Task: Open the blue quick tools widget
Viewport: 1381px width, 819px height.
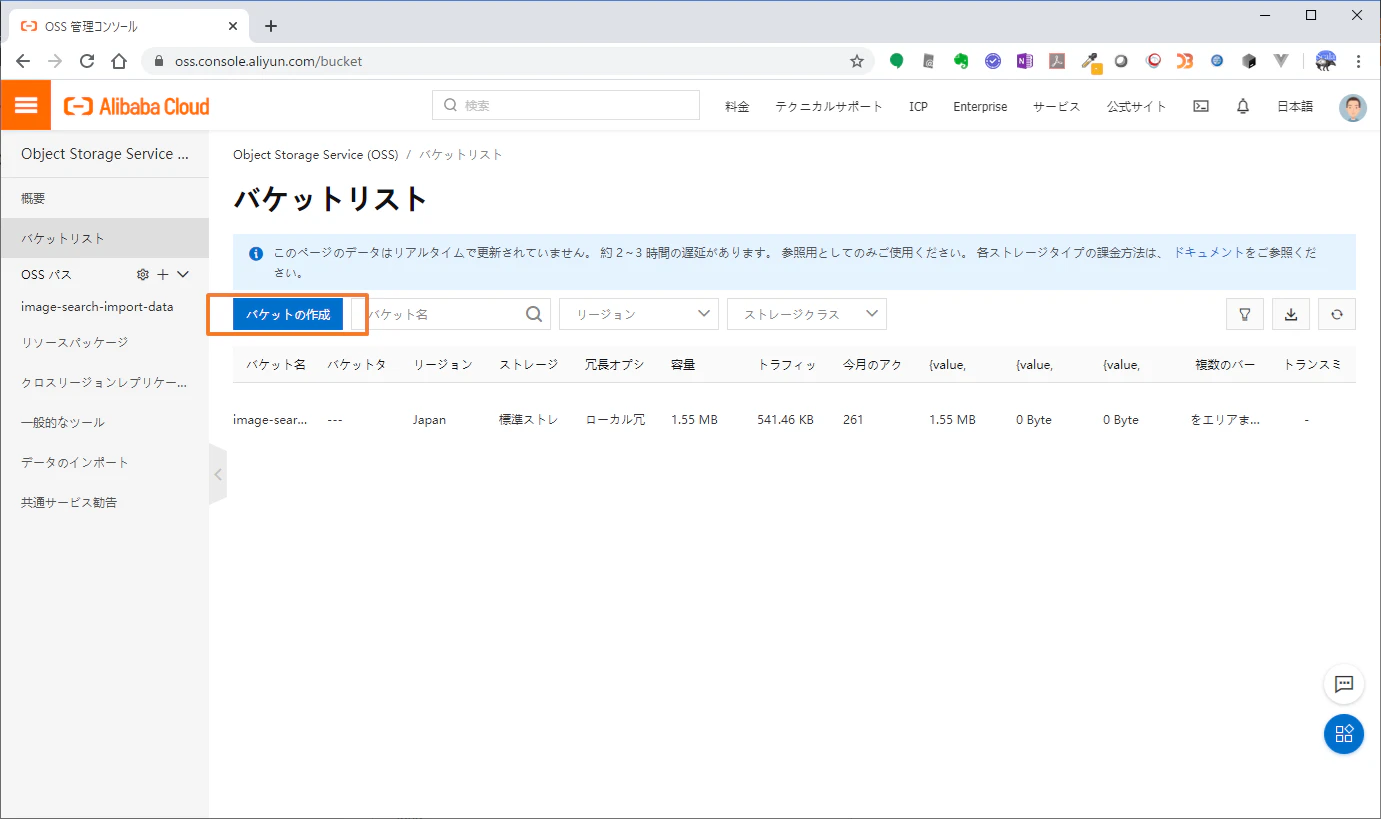Action: 1344,734
